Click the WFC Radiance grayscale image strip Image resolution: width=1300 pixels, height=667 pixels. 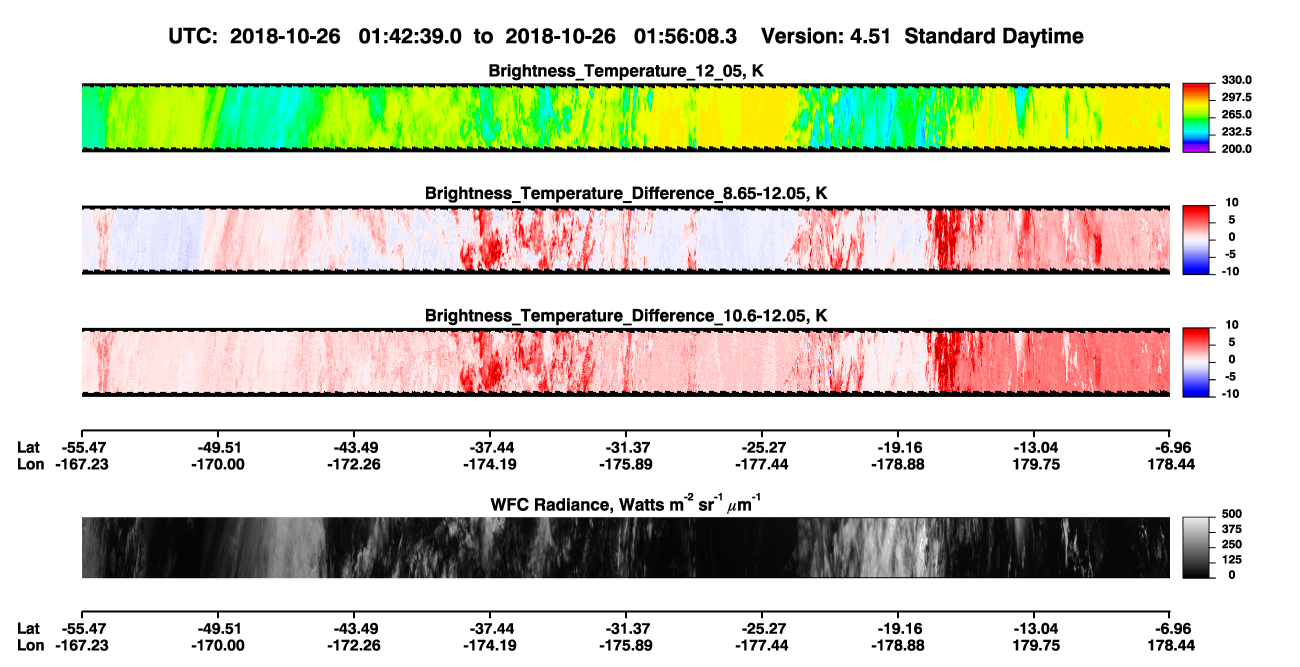(x=625, y=547)
